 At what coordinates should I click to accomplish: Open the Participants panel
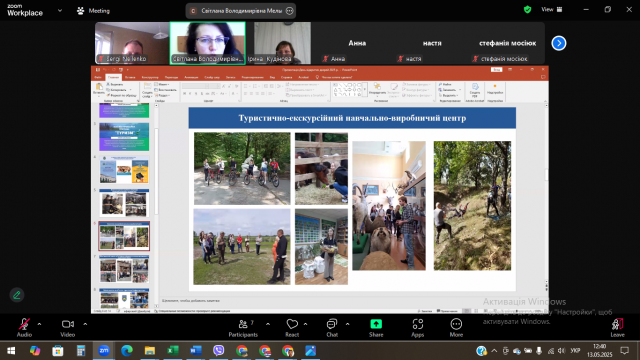[243, 328]
